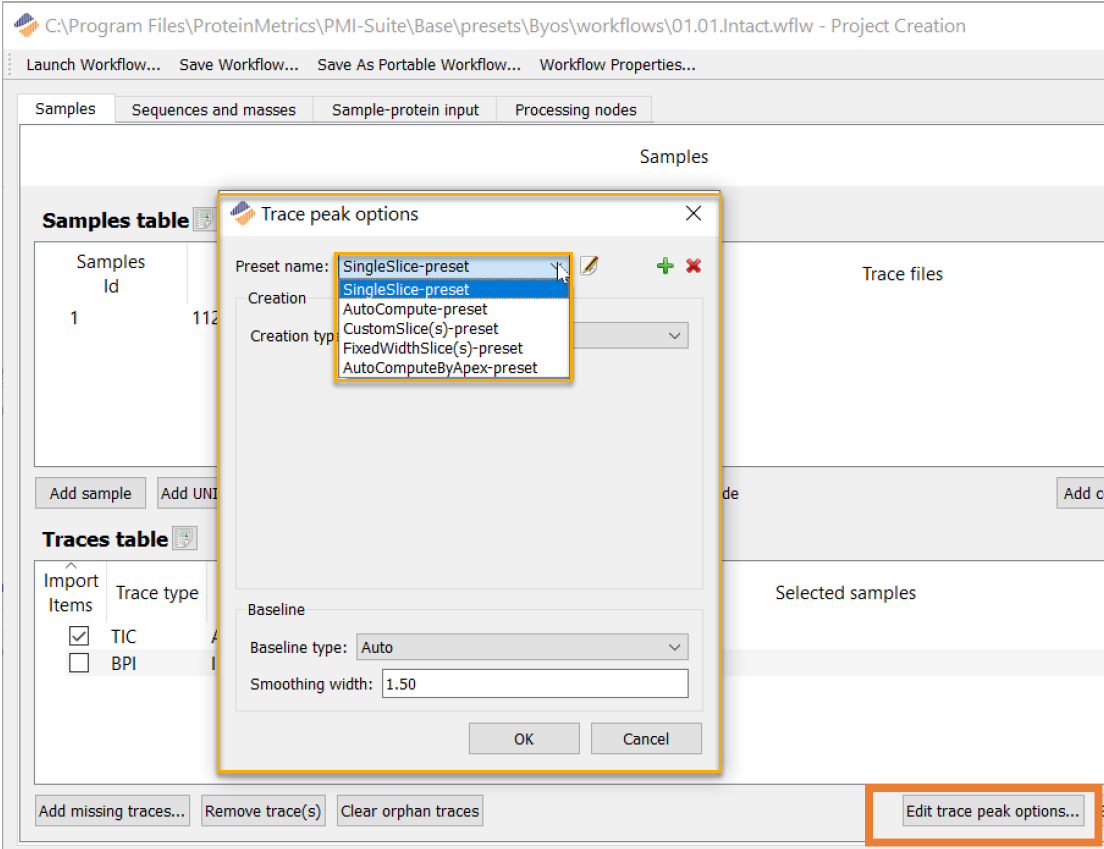Click the Smoothing width input field
1104x849 pixels.
point(535,684)
